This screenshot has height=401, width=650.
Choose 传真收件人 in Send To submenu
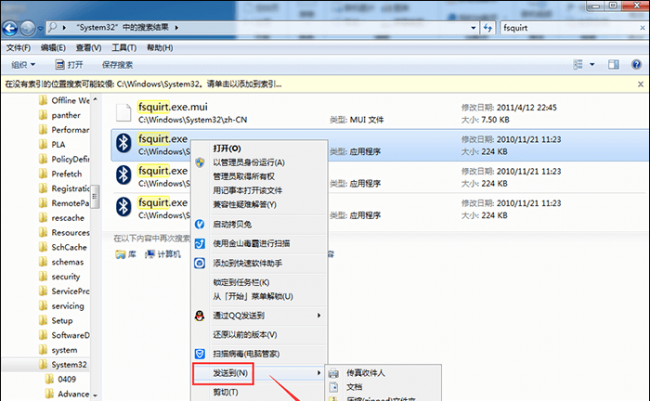click(x=383, y=373)
